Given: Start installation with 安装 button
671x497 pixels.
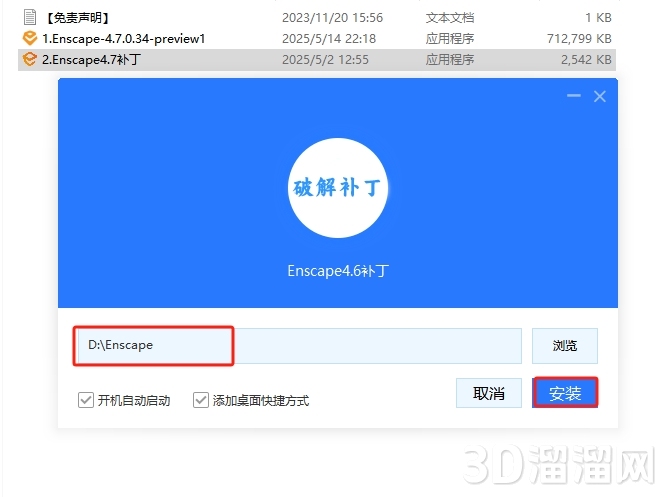Looking at the screenshot, I should tap(565, 393).
